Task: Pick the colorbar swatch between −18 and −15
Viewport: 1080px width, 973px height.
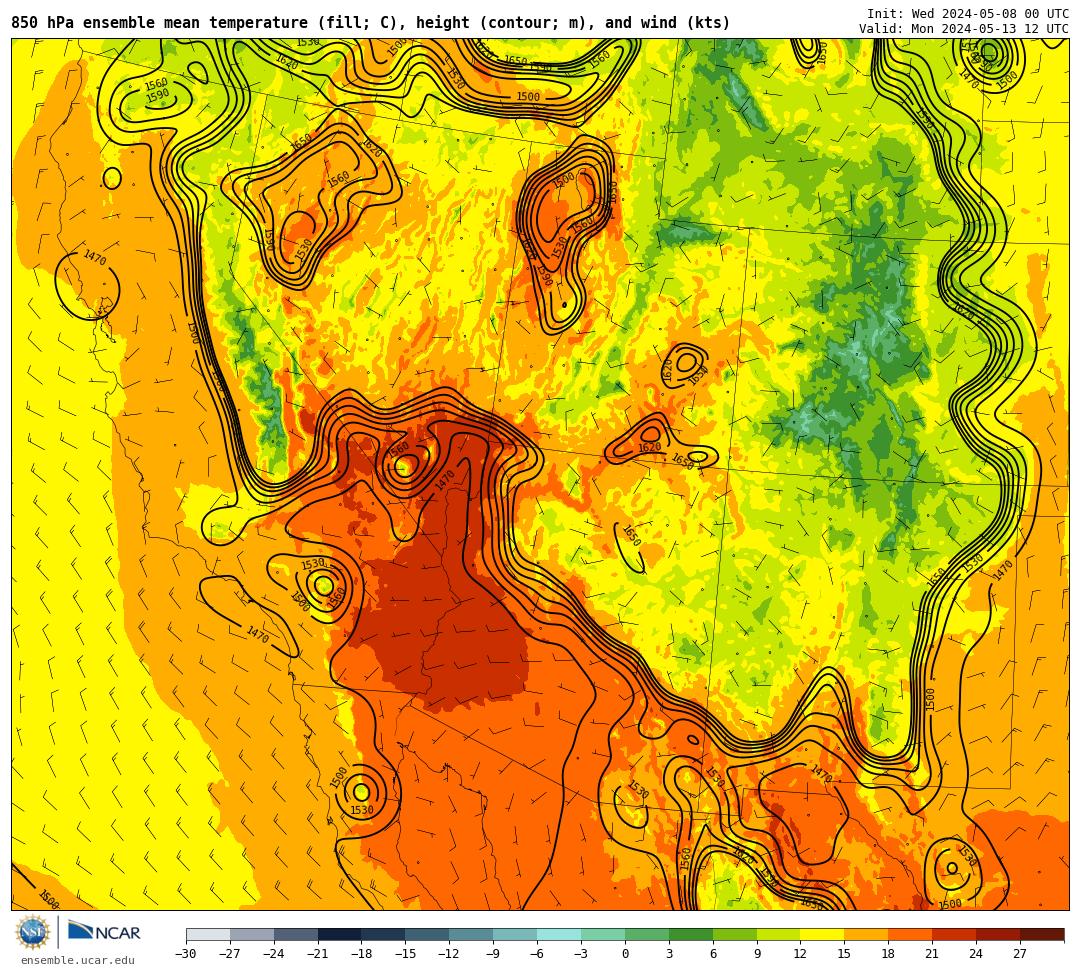Action: click(384, 934)
